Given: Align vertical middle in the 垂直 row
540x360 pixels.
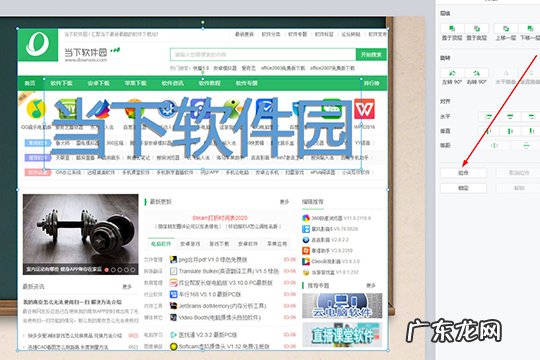Looking at the screenshot, I should click(510, 131).
